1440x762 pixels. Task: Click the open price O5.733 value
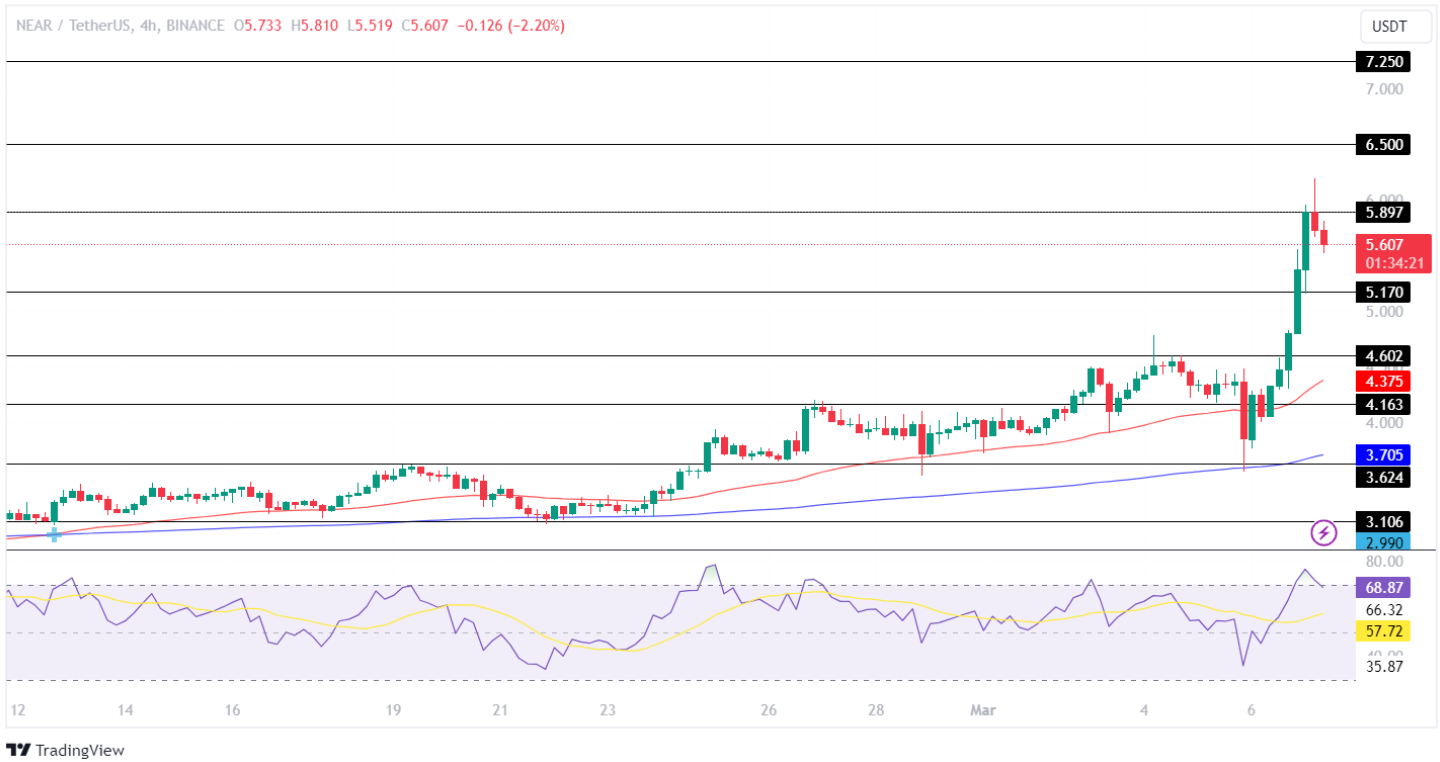point(260,26)
